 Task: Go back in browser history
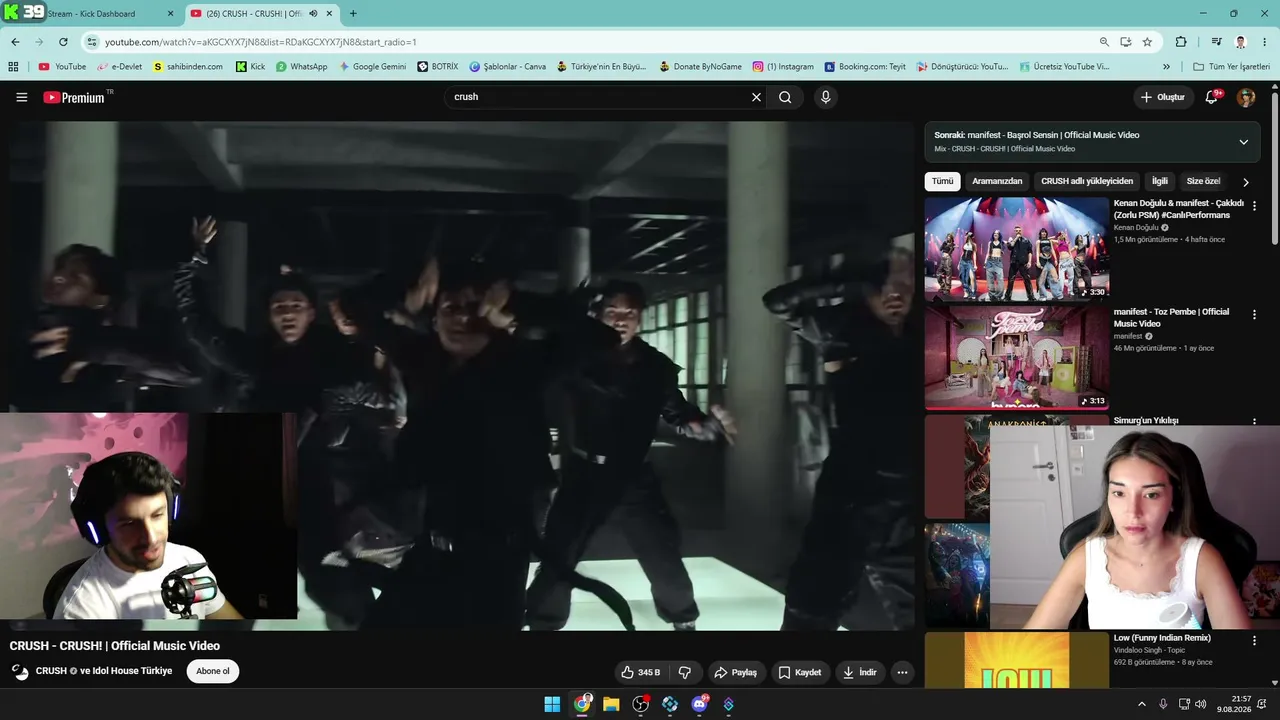click(x=15, y=42)
